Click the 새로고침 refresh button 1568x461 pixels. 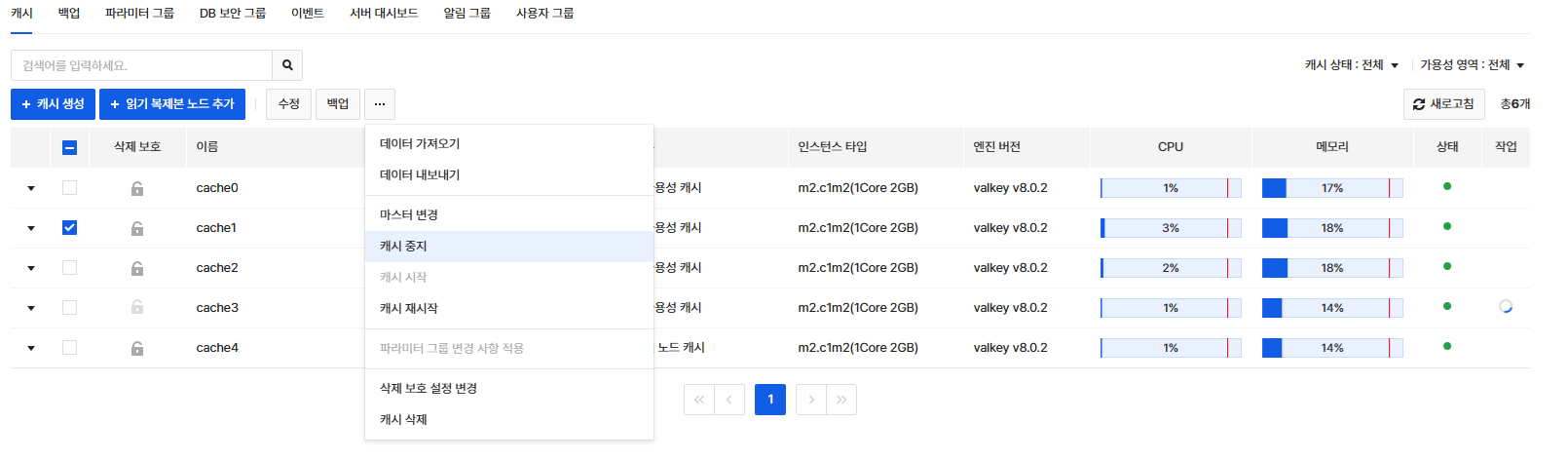click(1443, 104)
